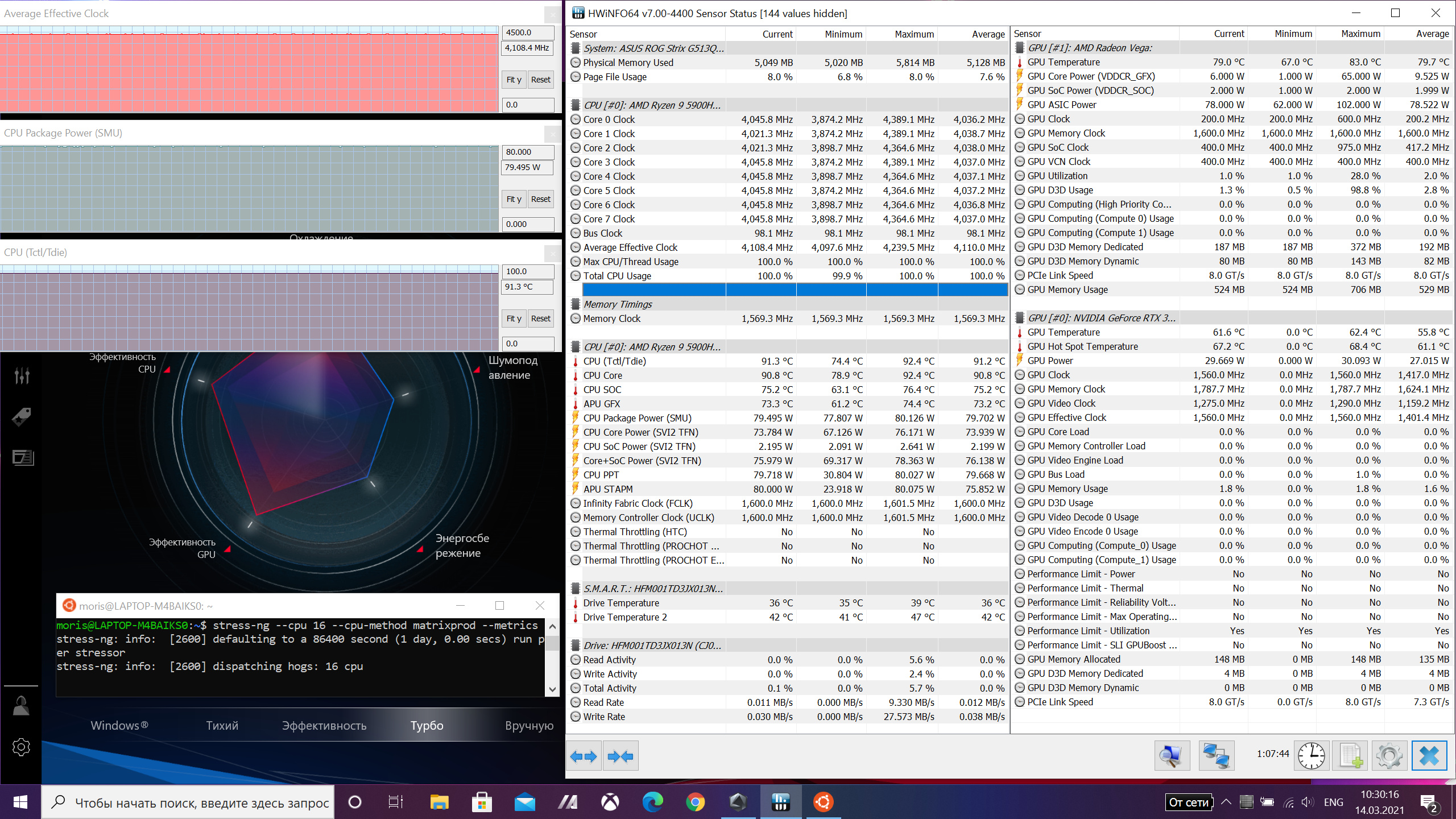Screen dimensions: 1456x819
Task: Show hidden system tray icons chevron
Action: click(1226, 802)
